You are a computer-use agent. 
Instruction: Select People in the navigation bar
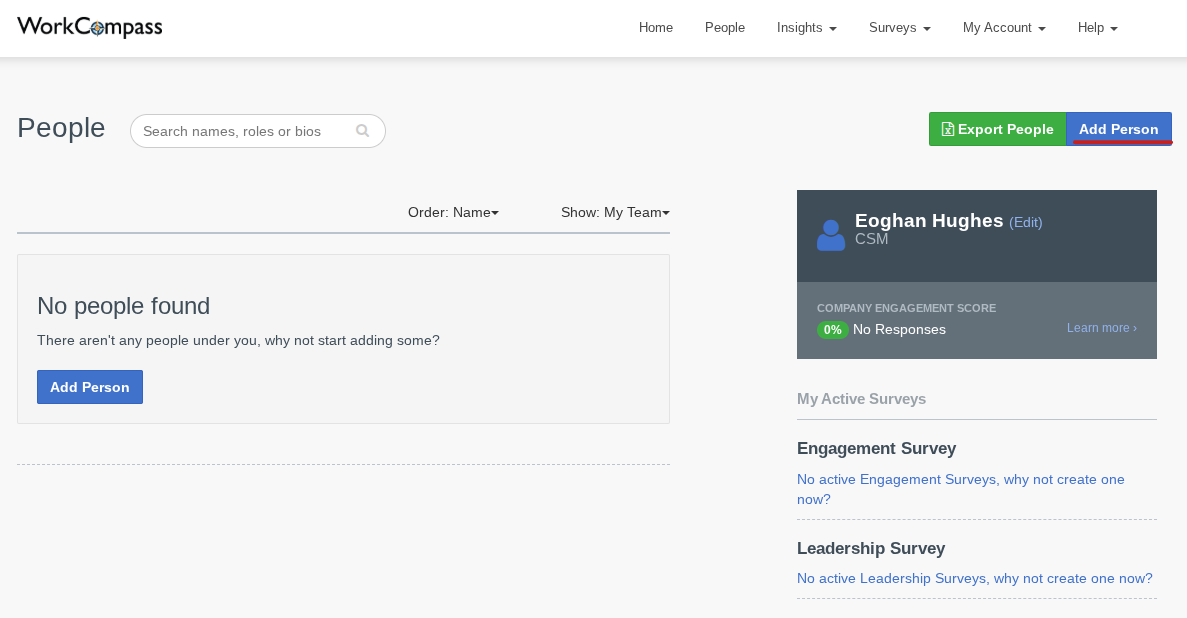click(x=724, y=28)
